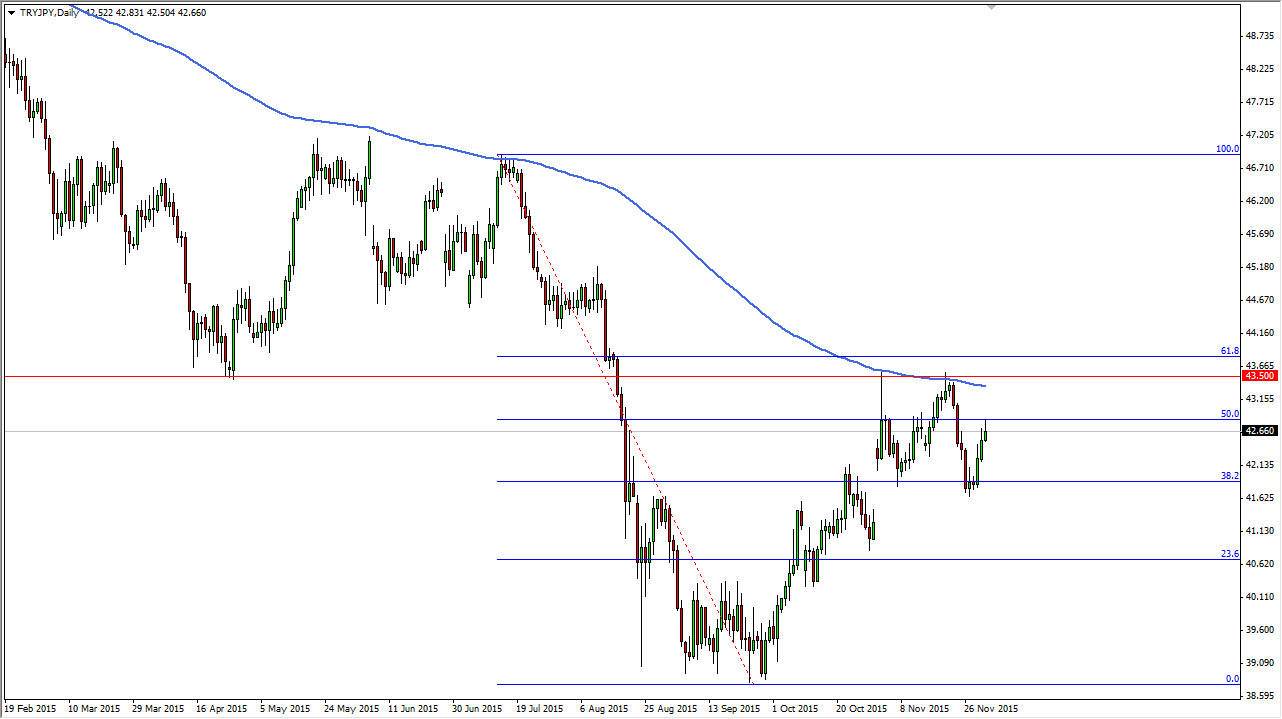Click the 8 Nov 2015 date label
This screenshot has height=719, width=1282.
[925, 709]
